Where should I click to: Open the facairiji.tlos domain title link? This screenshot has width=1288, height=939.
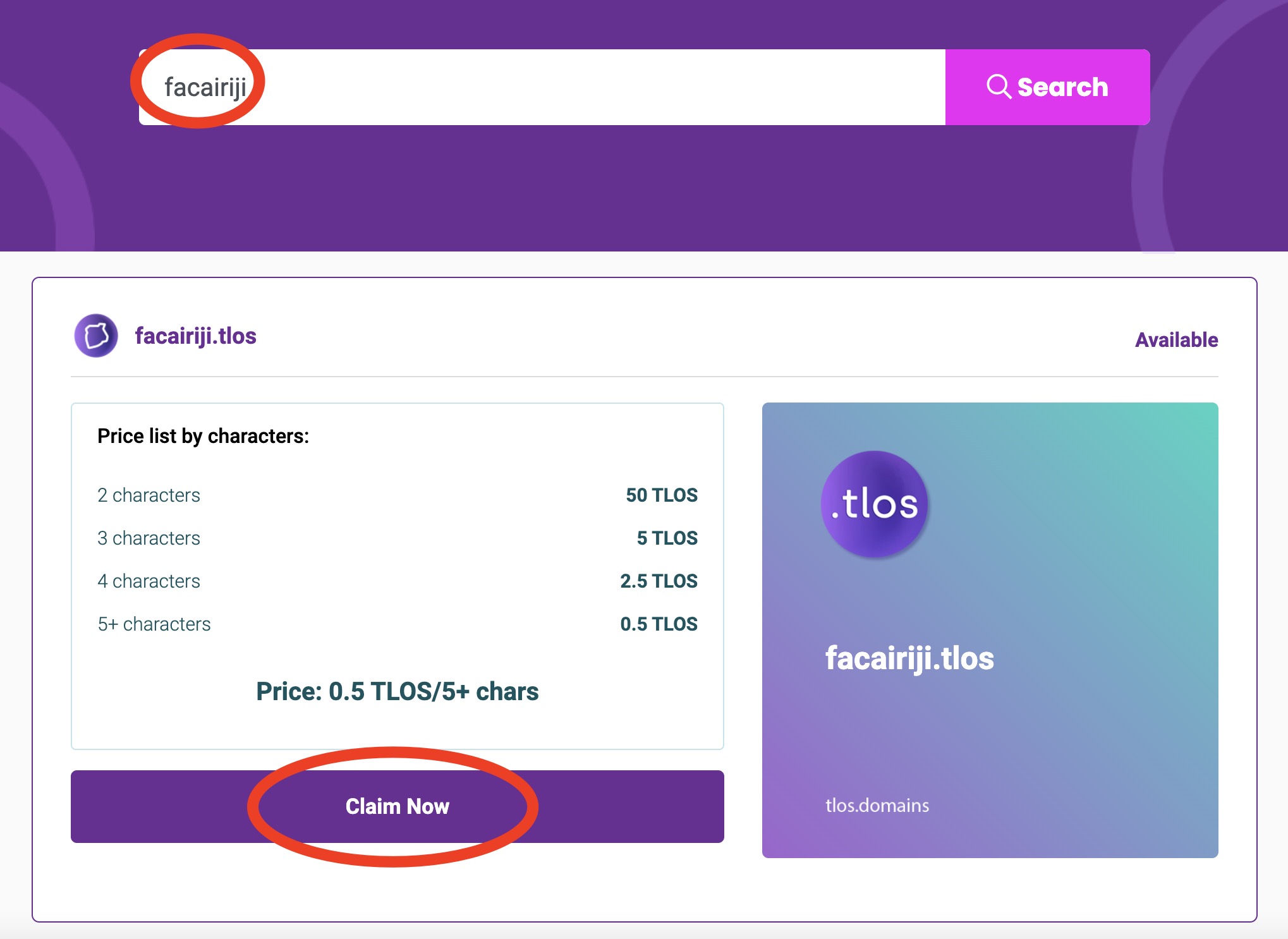(x=195, y=336)
